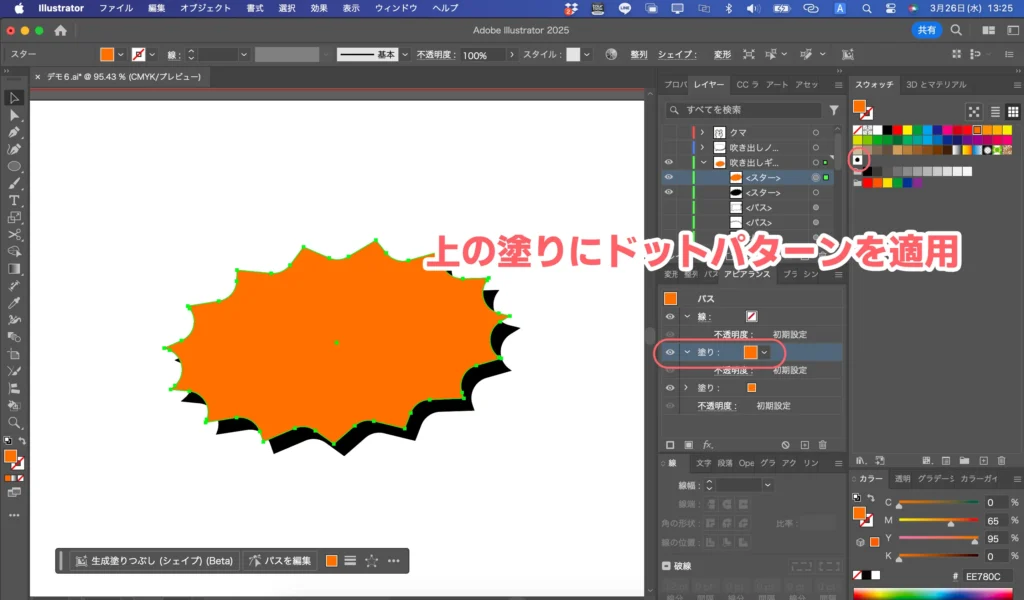Screen dimensions: 1024x600
Task: Expand the クマ layer group
Action: tap(701, 132)
